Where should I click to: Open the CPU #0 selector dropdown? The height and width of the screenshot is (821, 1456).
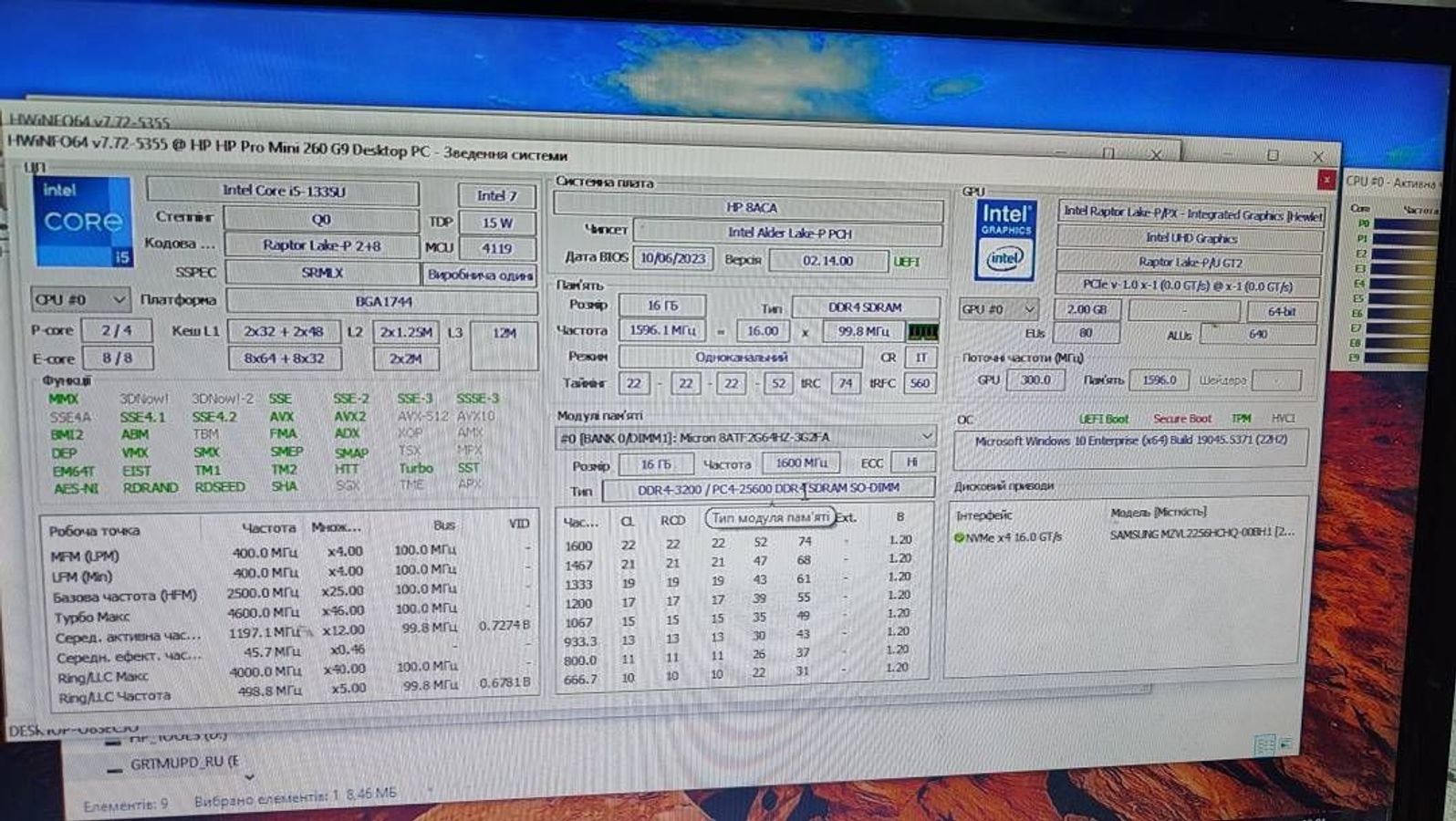pos(80,299)
